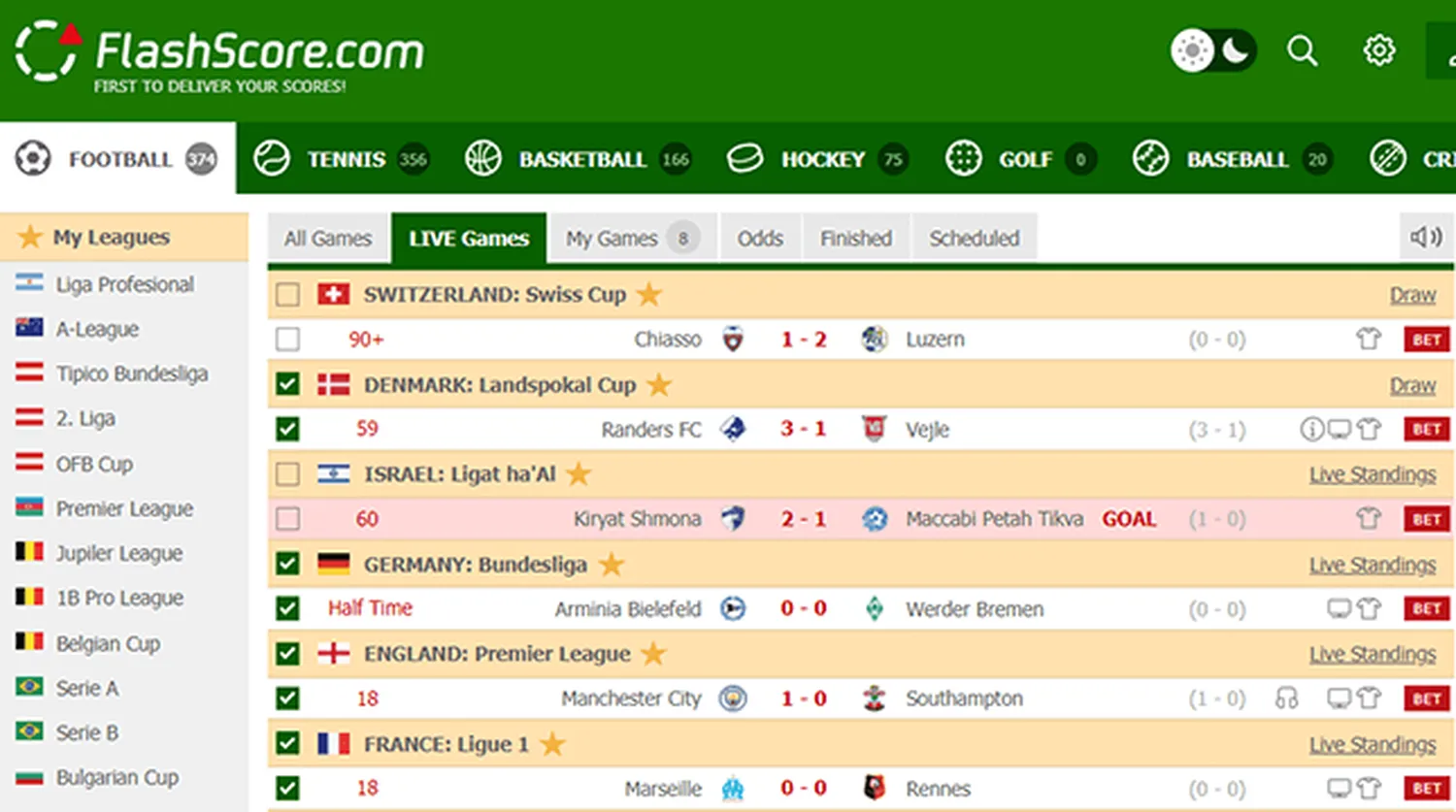Viewport: 1456px width, 812px height.
Task: Click BET button for Arminia Bielefeld match
Action: click(x=1426, y=608)
